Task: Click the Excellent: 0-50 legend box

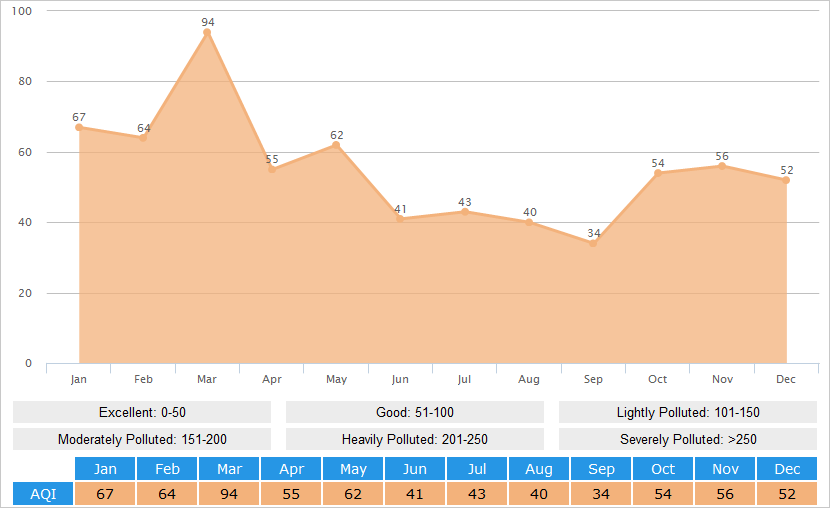Action: point(142,413)
